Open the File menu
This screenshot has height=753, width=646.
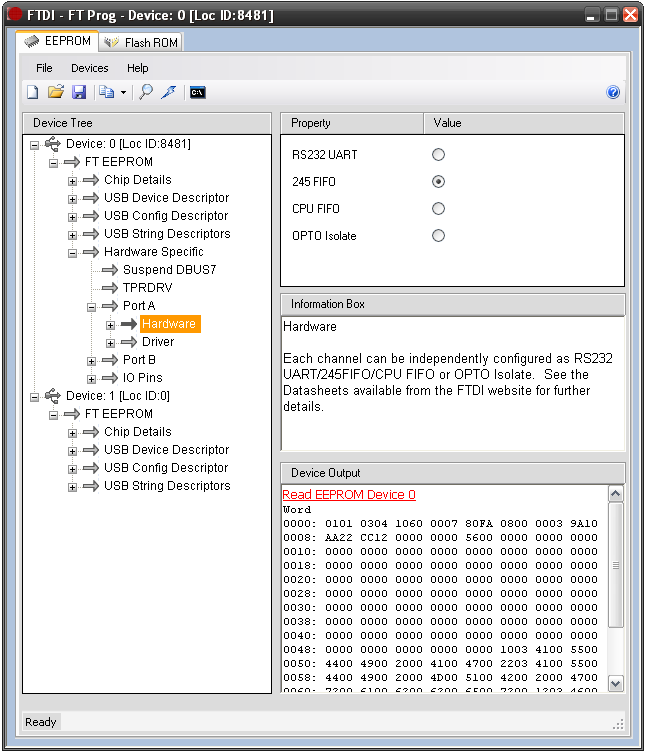(x=44, y=68)
